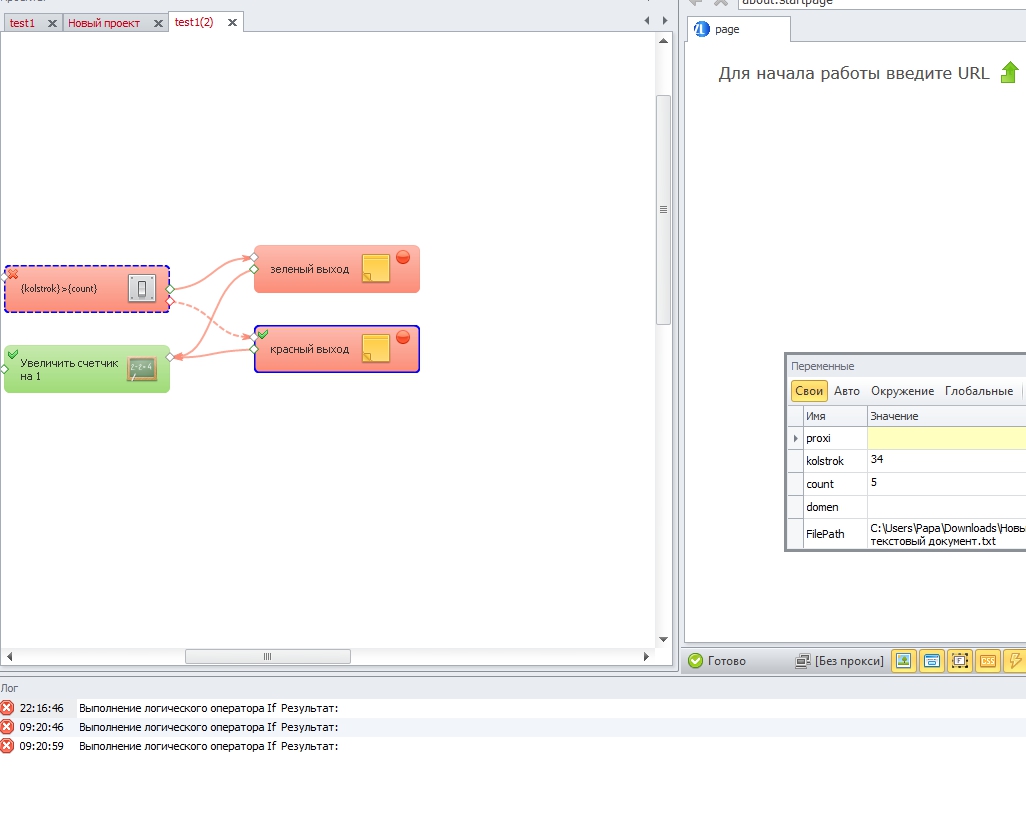Close the test1 project tab
Image resolution: width=1026 pixels, height=835 pixels.
pyautogui.click(x=52, y=24)
